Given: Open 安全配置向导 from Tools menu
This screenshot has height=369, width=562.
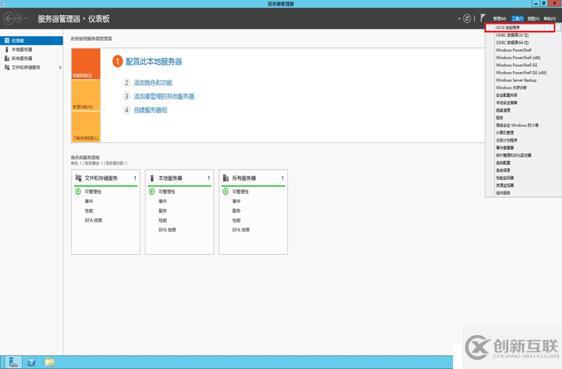Looking at the screenshot, I should 506,95.
